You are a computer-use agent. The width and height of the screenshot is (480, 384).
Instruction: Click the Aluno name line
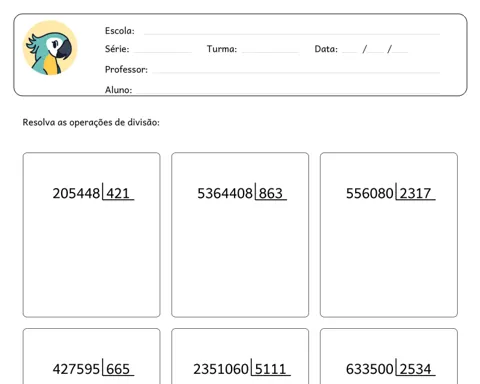tap(287, 92)
